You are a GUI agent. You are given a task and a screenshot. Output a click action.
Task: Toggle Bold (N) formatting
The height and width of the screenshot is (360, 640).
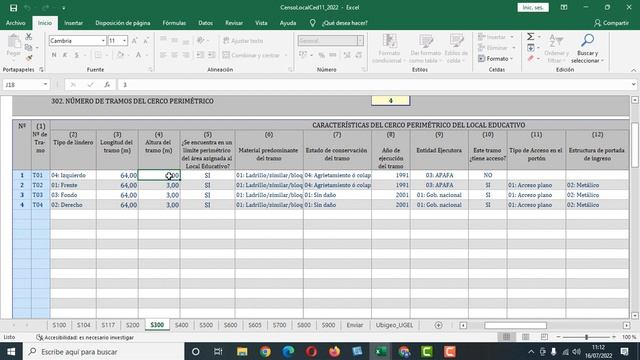54,55
